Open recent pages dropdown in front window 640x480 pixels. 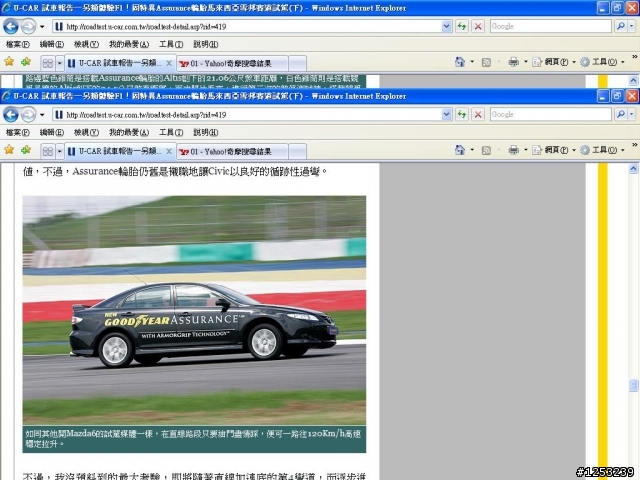tap(42, 115)
